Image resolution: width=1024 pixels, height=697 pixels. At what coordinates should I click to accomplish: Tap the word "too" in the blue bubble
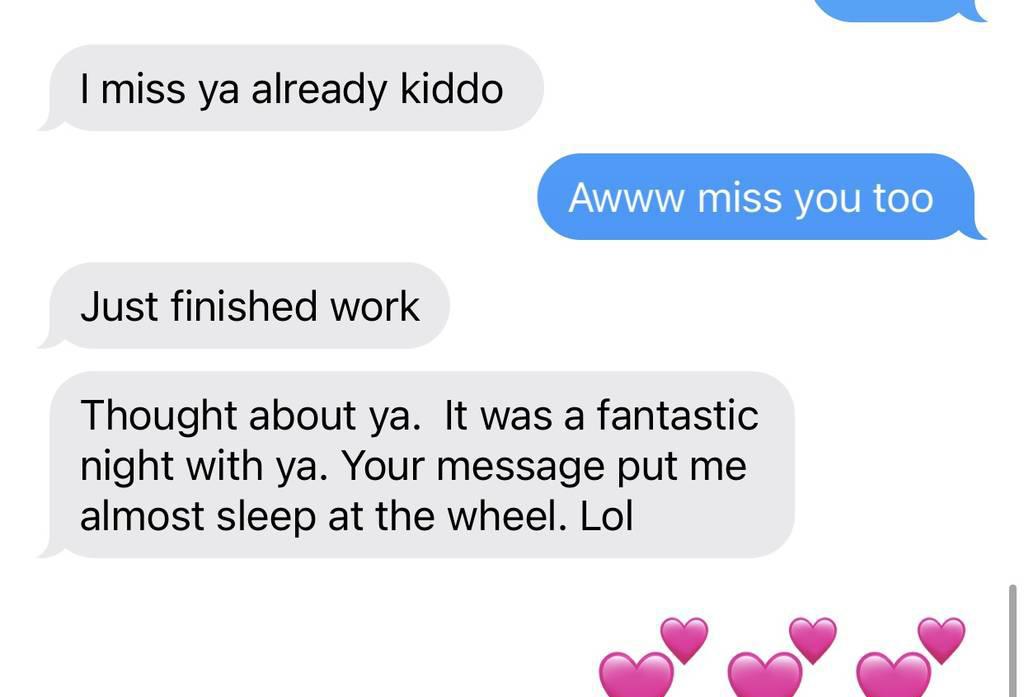(x=903, y=197)
